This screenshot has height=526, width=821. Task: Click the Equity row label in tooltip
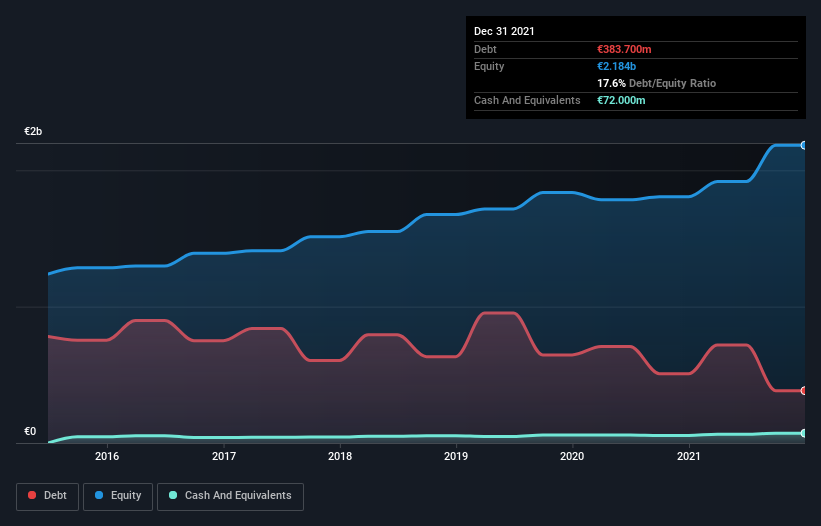[x=489, y=66]
